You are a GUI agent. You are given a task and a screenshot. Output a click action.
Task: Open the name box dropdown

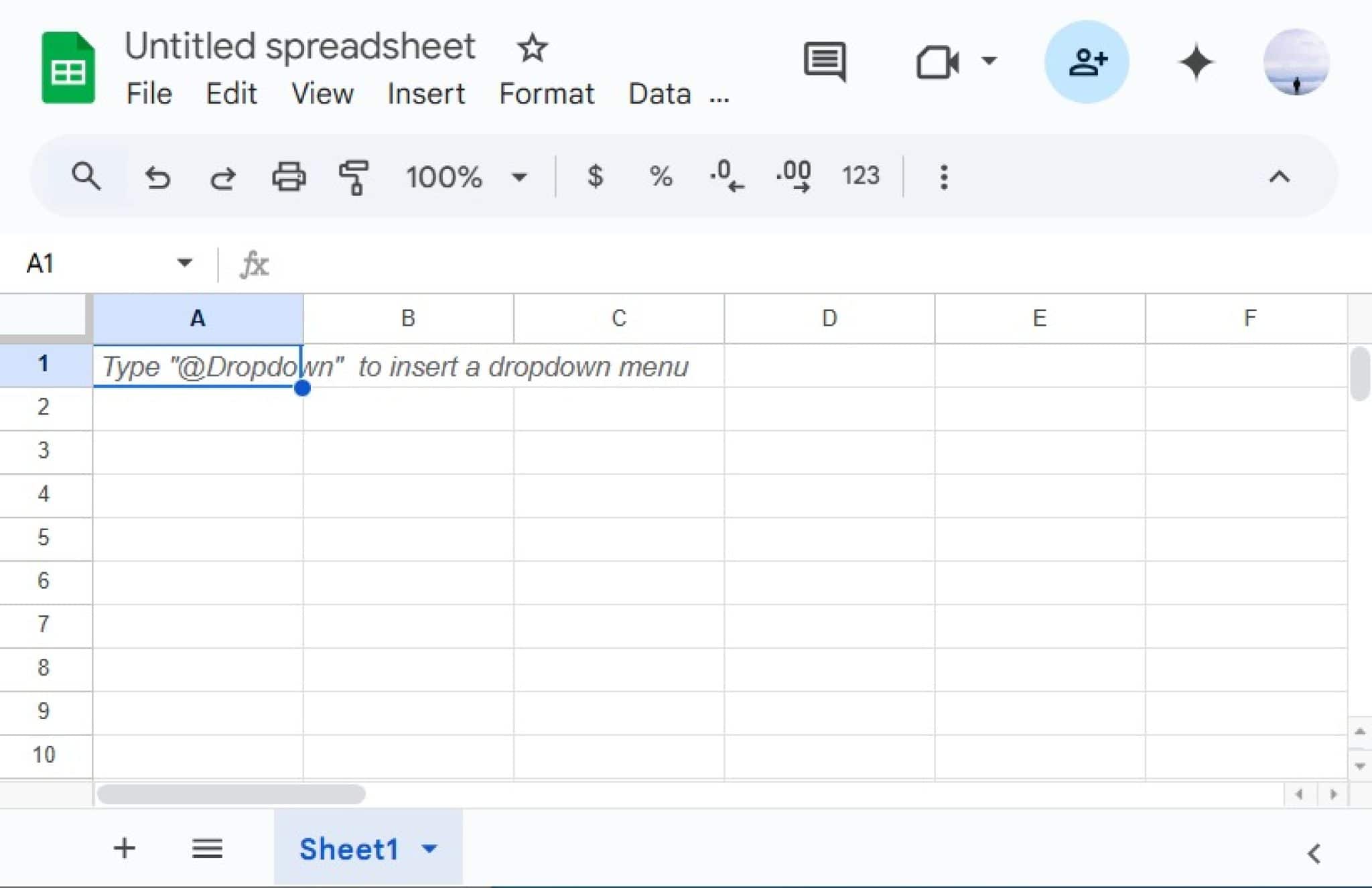tap(185, 263)
